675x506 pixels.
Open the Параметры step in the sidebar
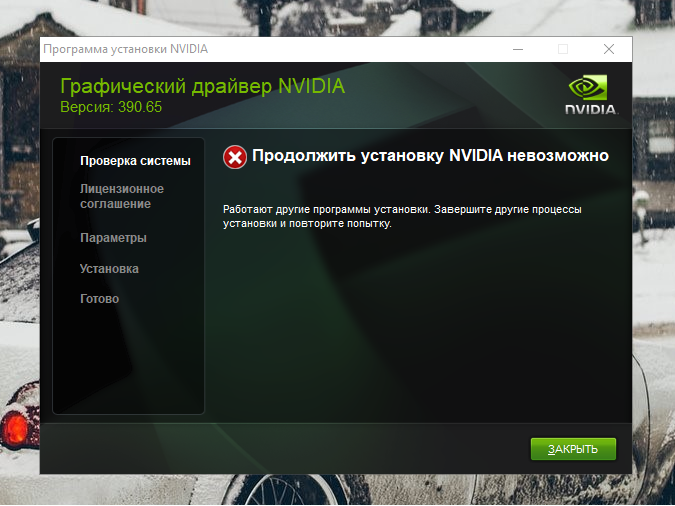tap(113, 238)
